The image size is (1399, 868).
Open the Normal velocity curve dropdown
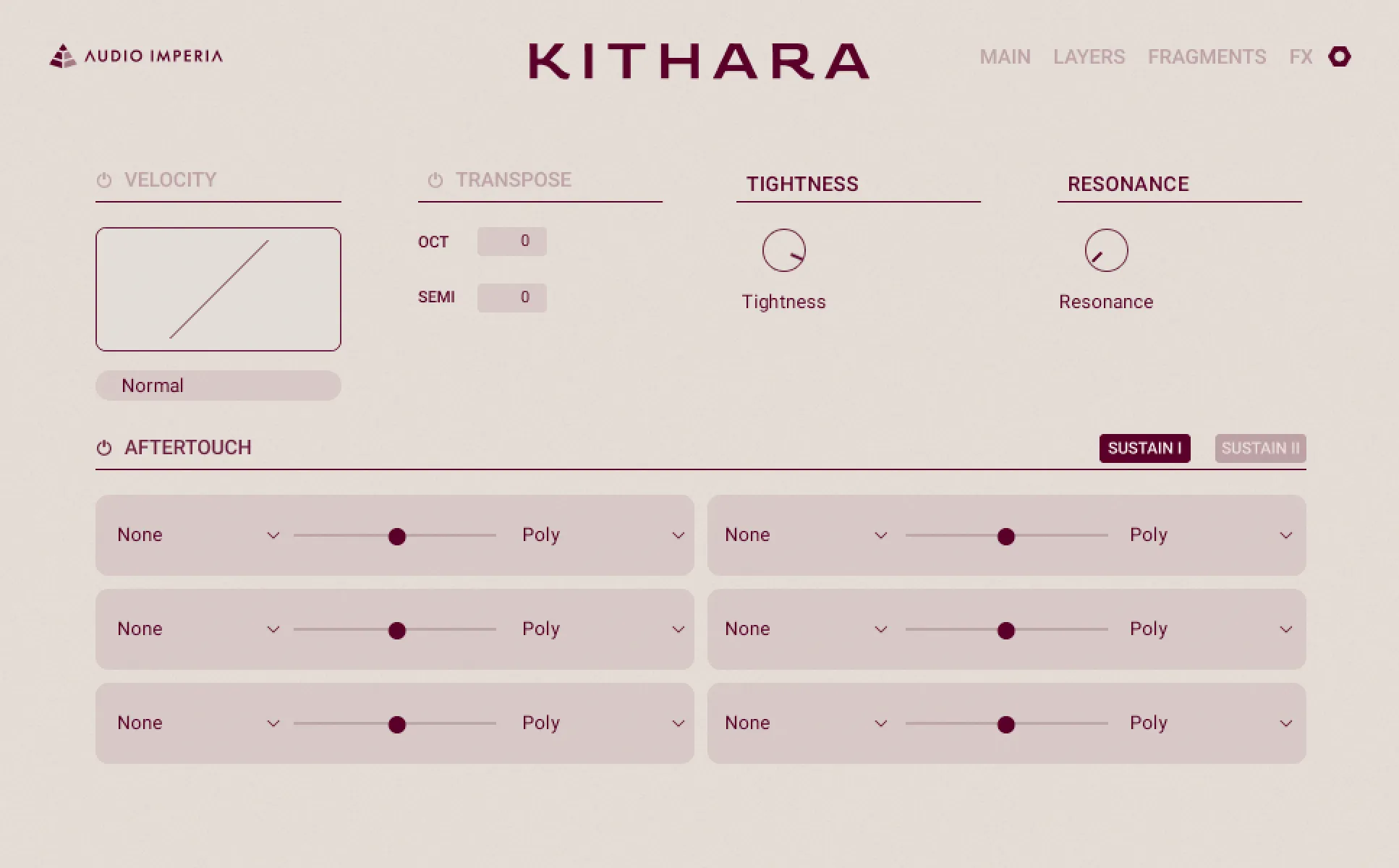[218, 385]
